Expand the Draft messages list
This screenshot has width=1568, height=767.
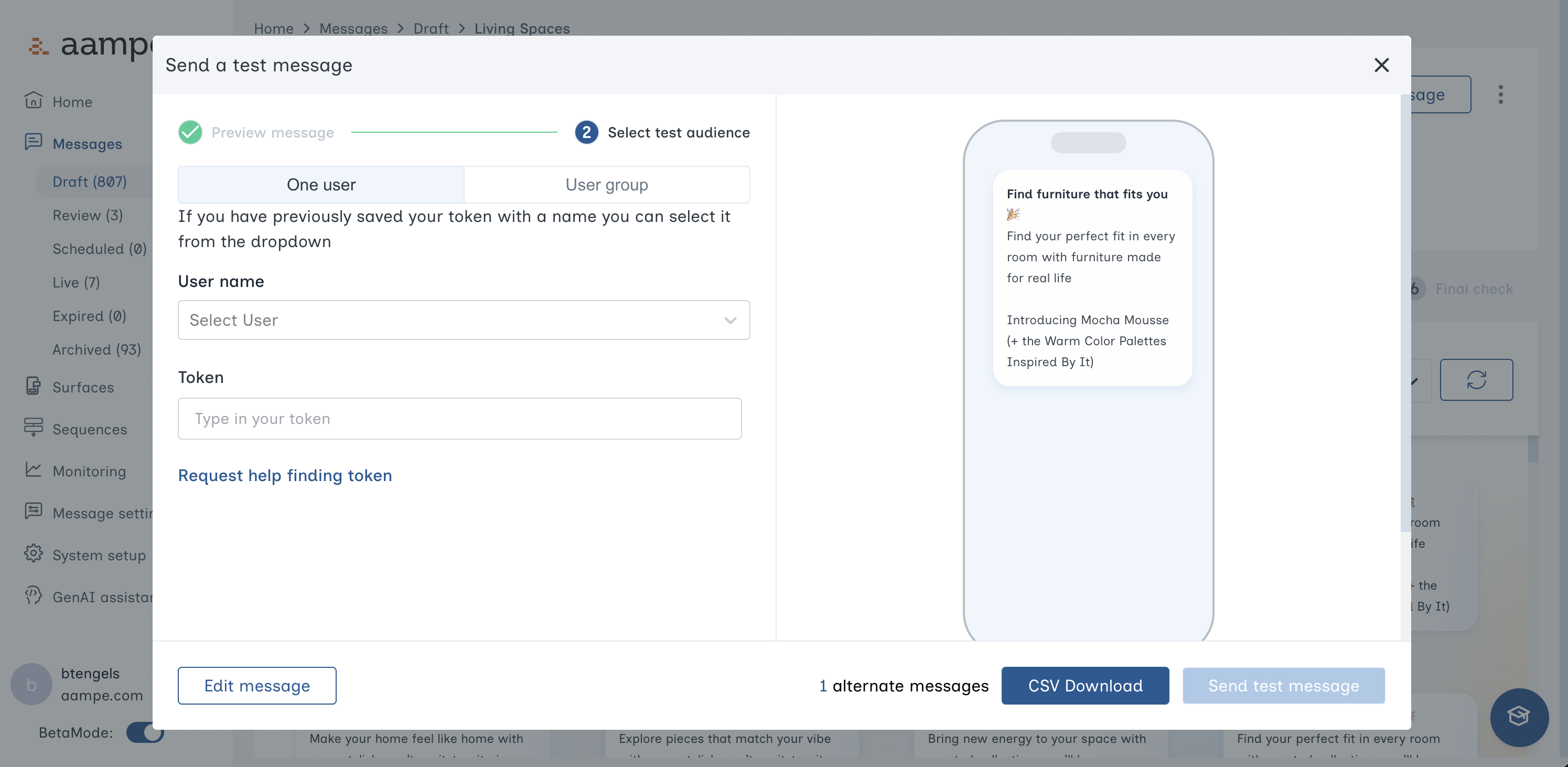point(90,181)
